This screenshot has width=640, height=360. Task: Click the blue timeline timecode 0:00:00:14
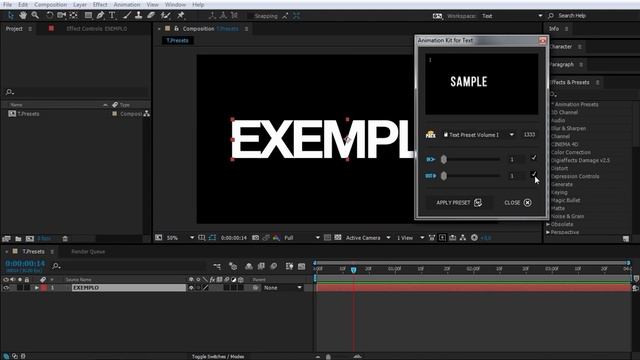tap(25, 264)
